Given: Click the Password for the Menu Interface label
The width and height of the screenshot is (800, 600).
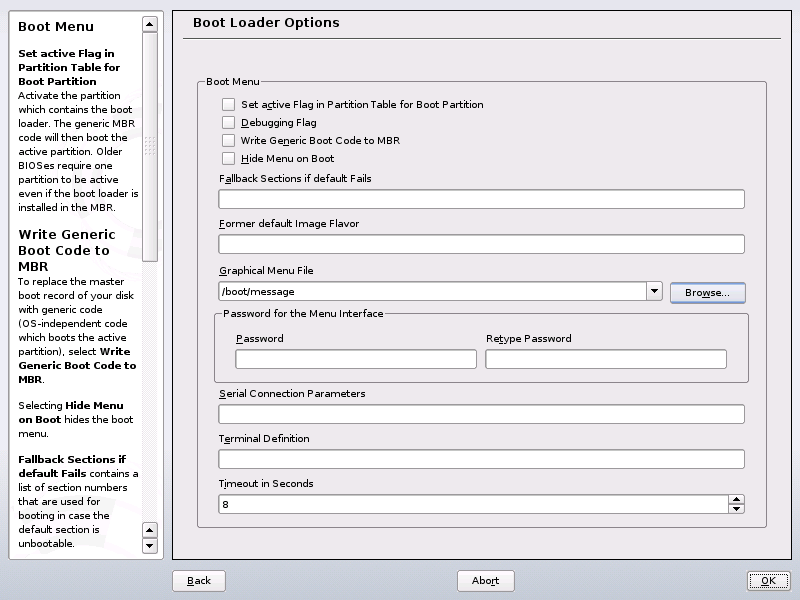Looking at the screenshot, I should click(303, 313).
